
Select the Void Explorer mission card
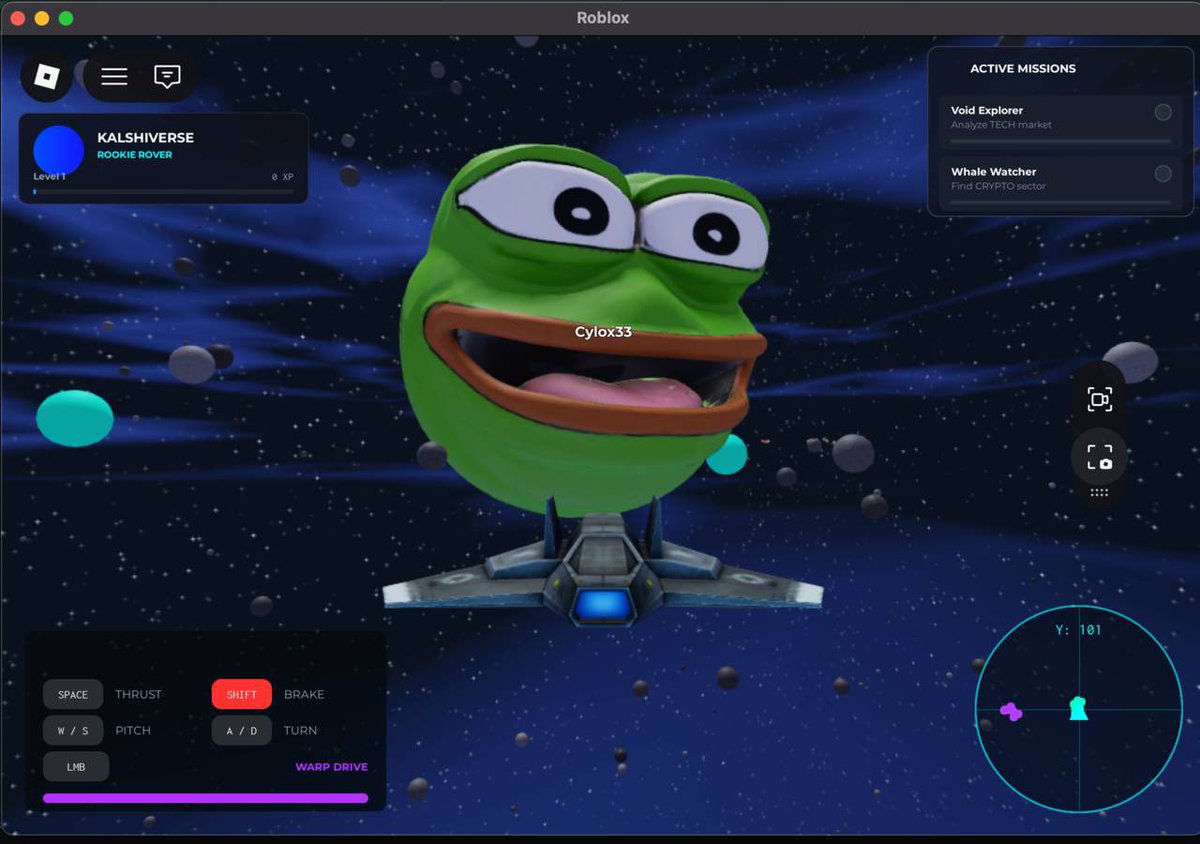pyautogui.click(x=1061, y=123)
